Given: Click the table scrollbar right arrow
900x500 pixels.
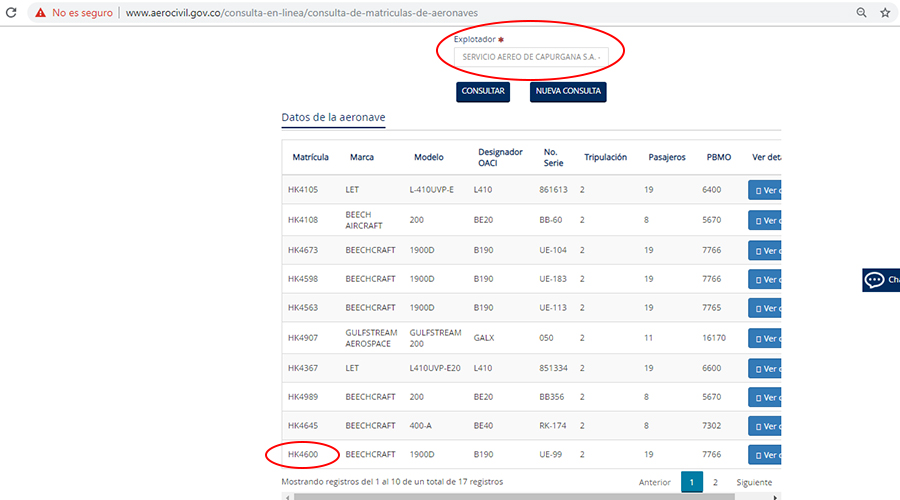Looking at the screenshot, I should (775, 497).
